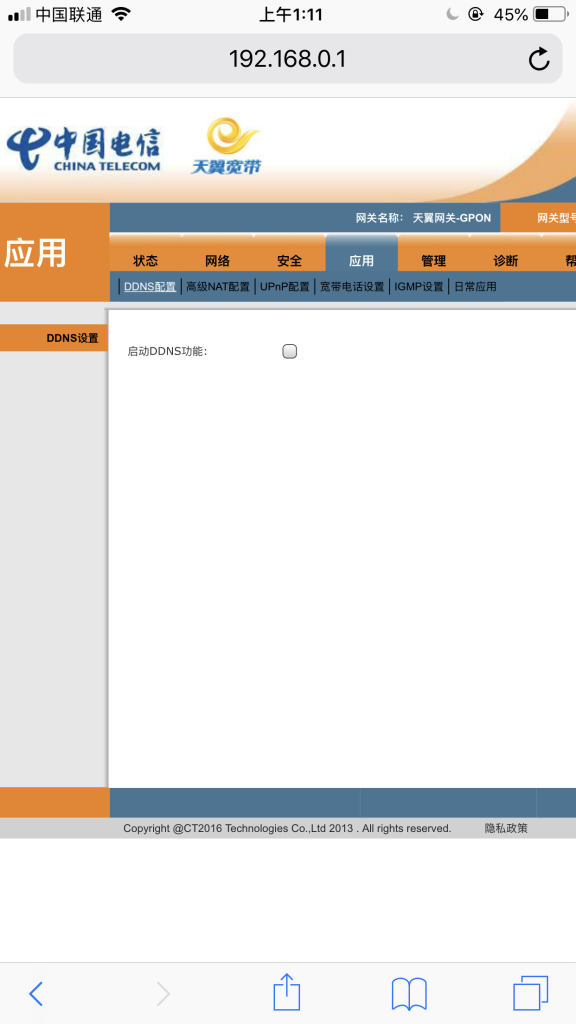Open the 管理 tab
The width and height of the screenshot is (576, 1024).
coord(434,261)
